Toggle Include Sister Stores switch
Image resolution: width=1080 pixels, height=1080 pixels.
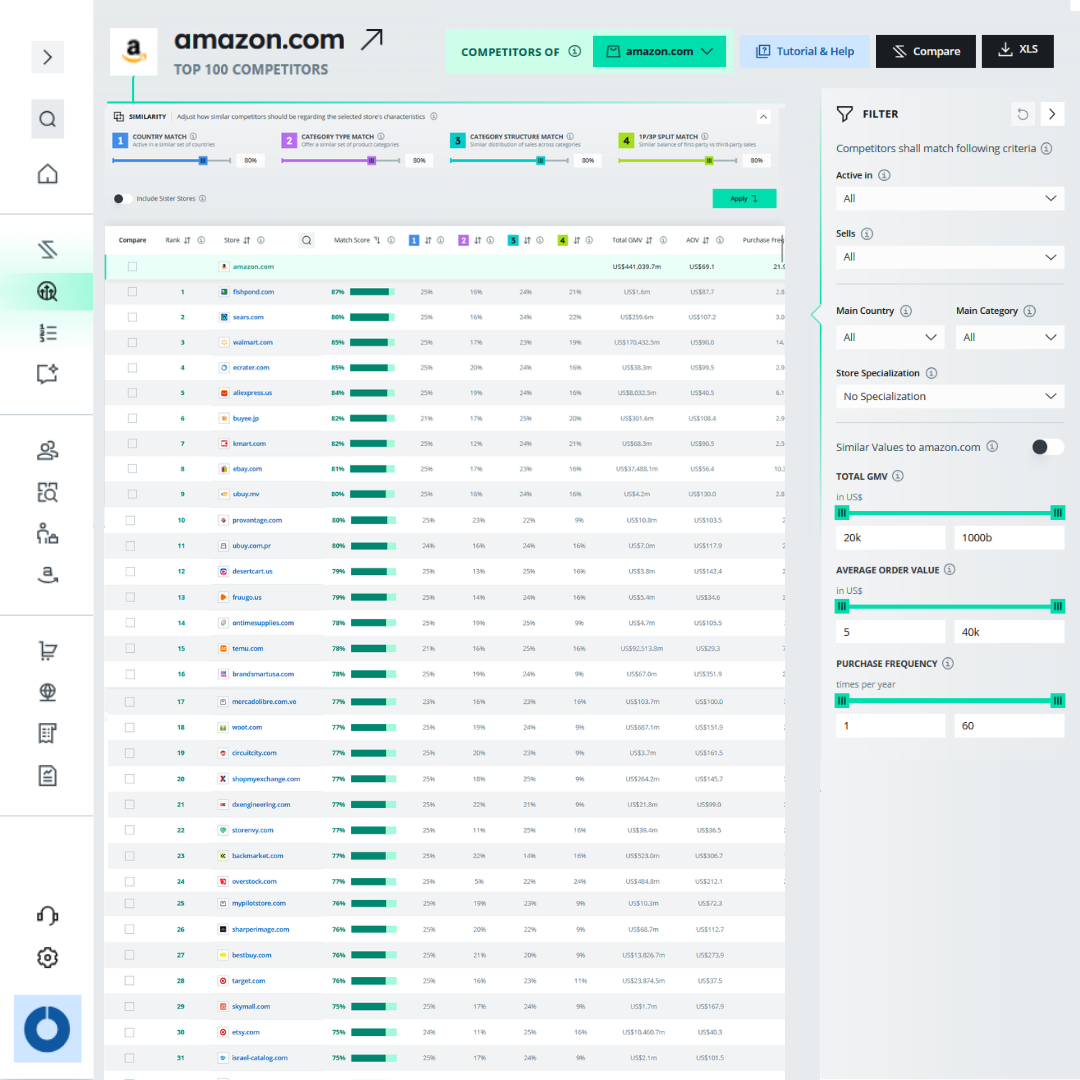(122, 198)
